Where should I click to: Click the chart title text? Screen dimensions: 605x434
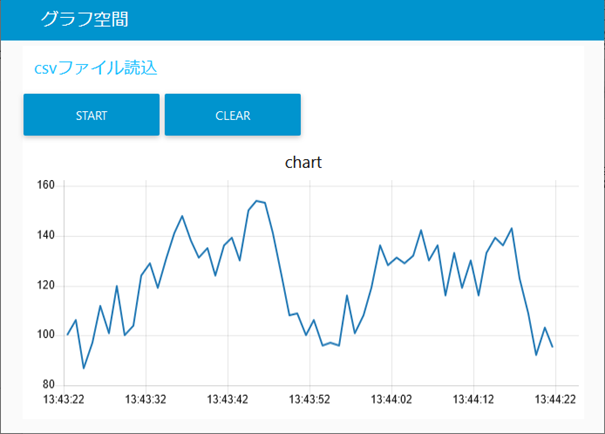pos(303,162)
